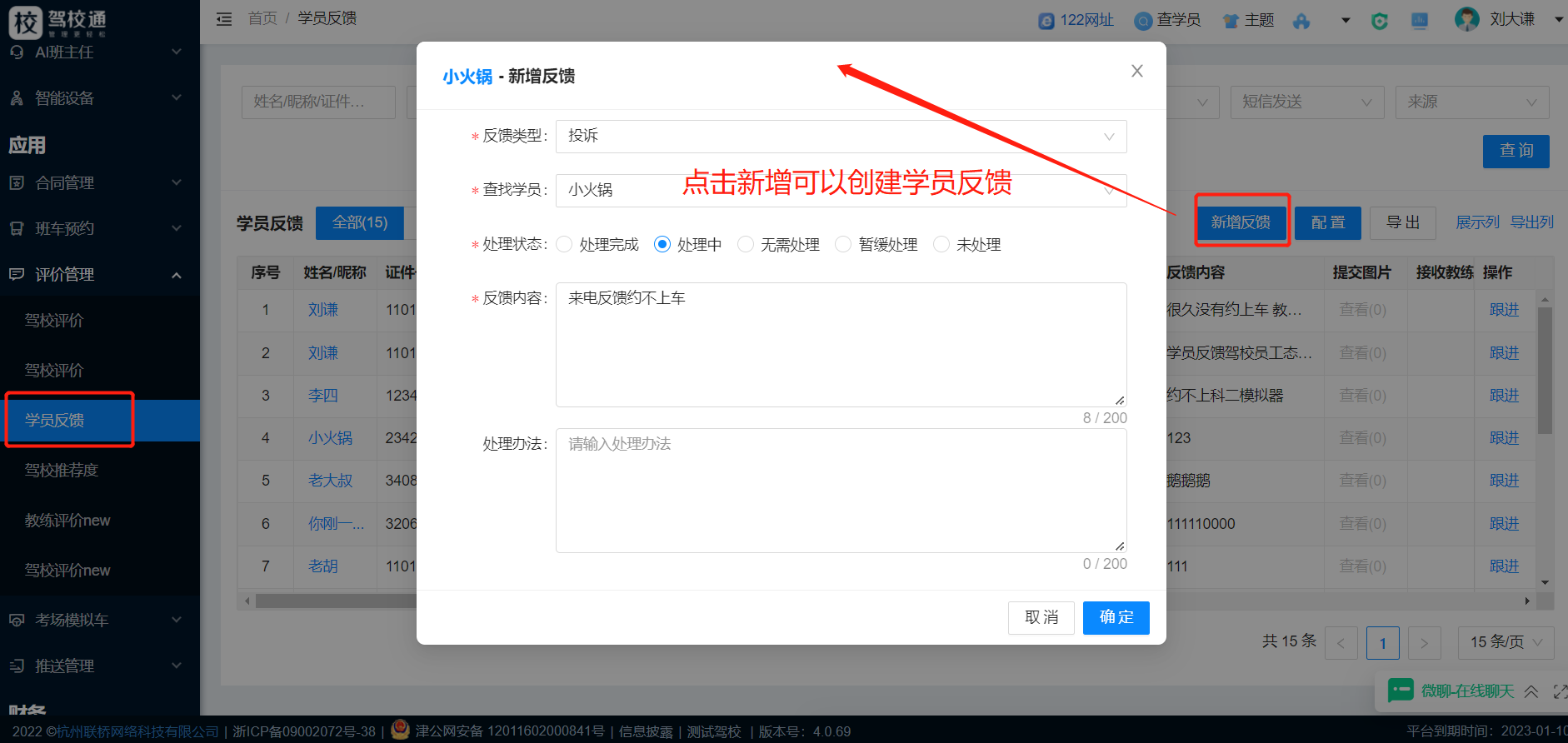Open the 主题 theme shirt icon
Image resolution: width=1568 pixels, height=743 pixels.
(x=1231, y=21)
